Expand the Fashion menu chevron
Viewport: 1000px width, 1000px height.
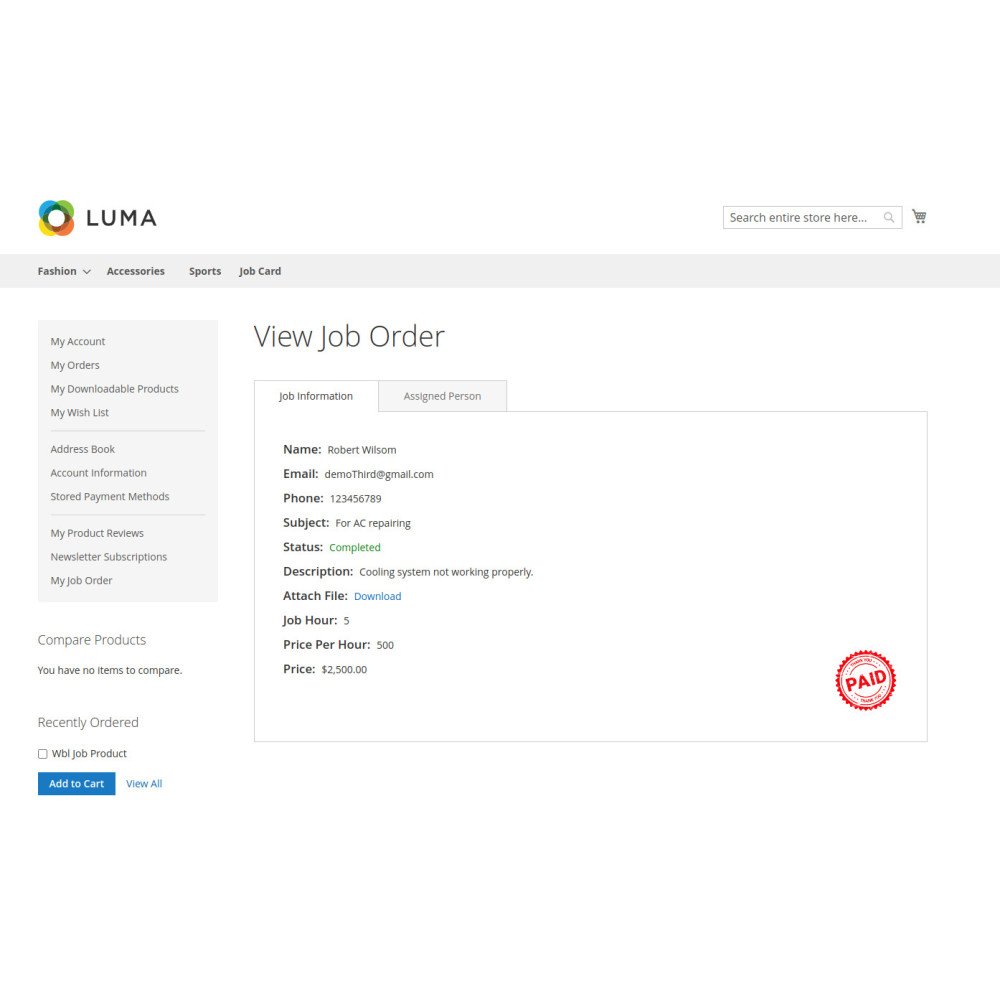tap(87, 272)
